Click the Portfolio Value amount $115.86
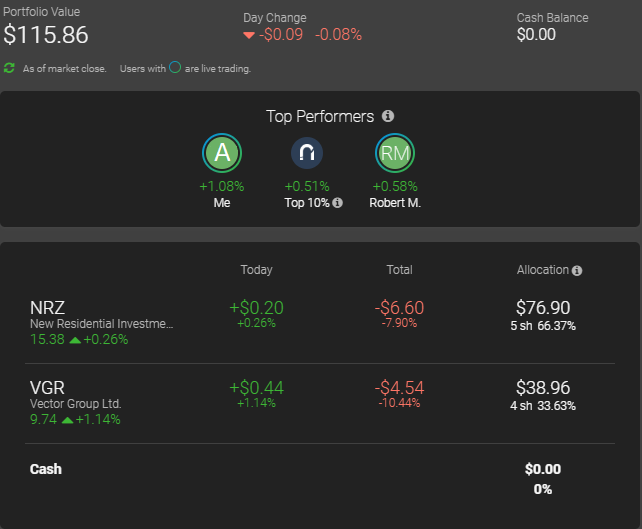 click(46, 35)
